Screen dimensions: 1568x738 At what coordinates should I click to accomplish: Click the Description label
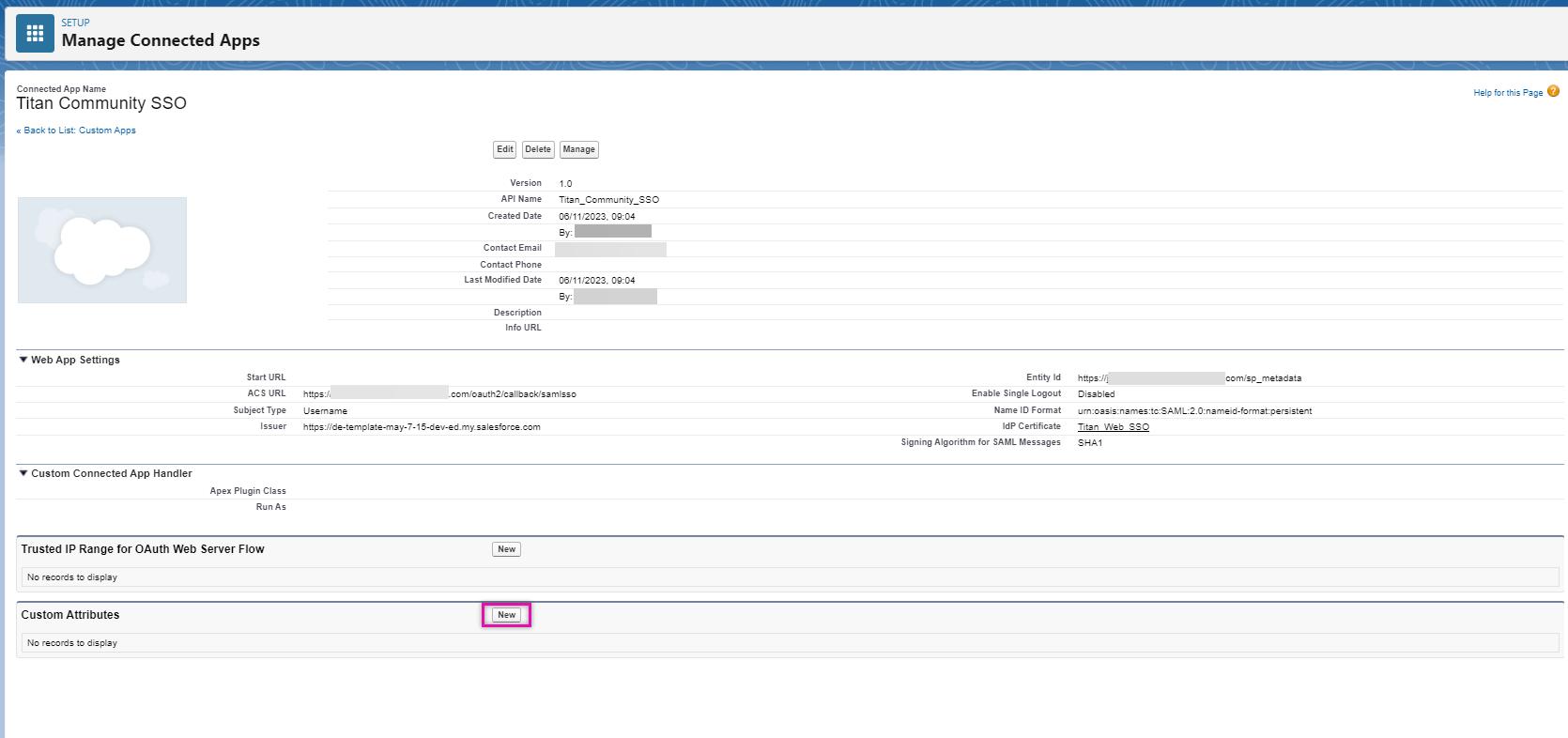[x=517, y=313]
